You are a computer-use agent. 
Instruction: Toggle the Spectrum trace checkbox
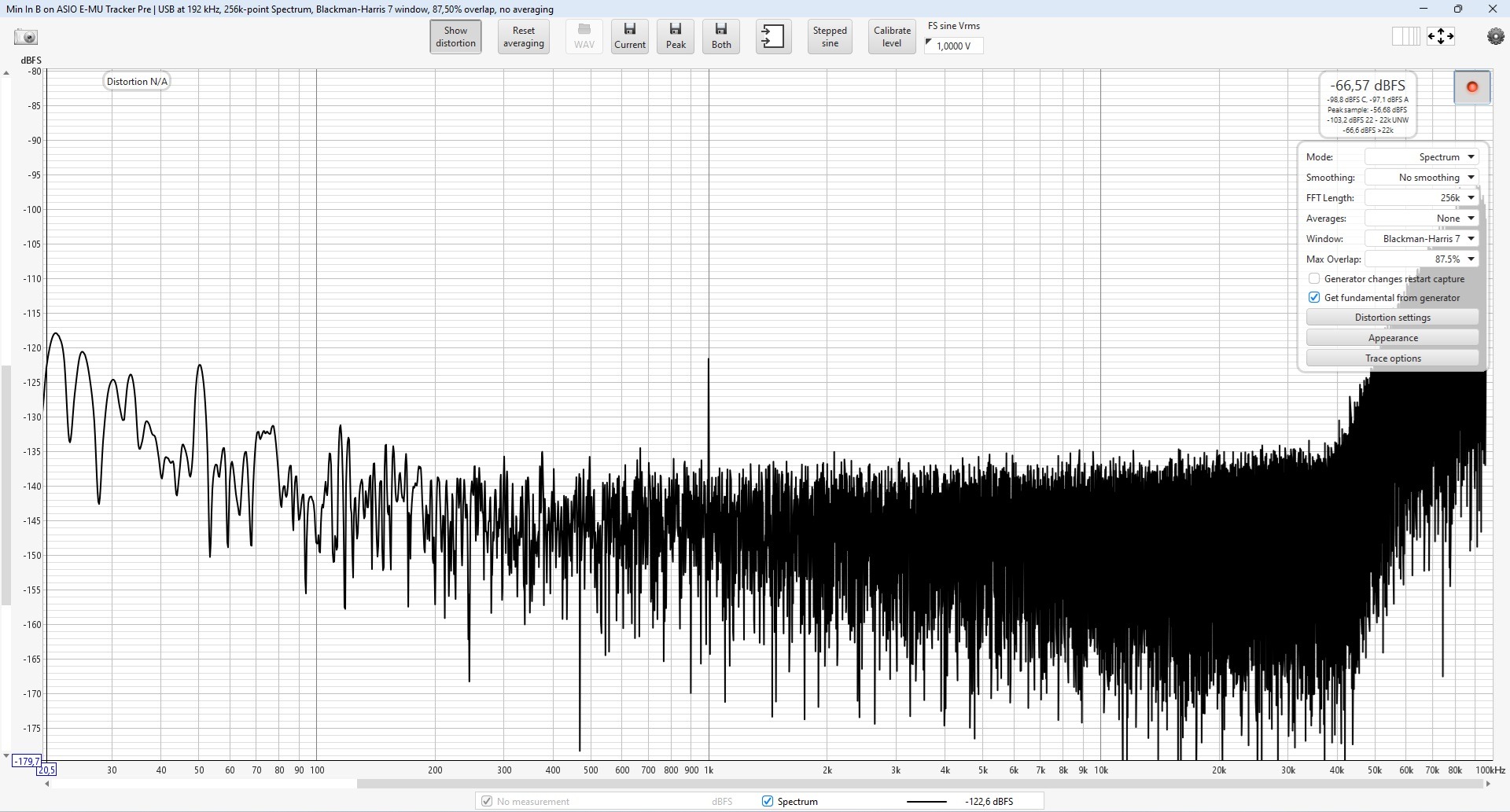[x=768, y=802]
